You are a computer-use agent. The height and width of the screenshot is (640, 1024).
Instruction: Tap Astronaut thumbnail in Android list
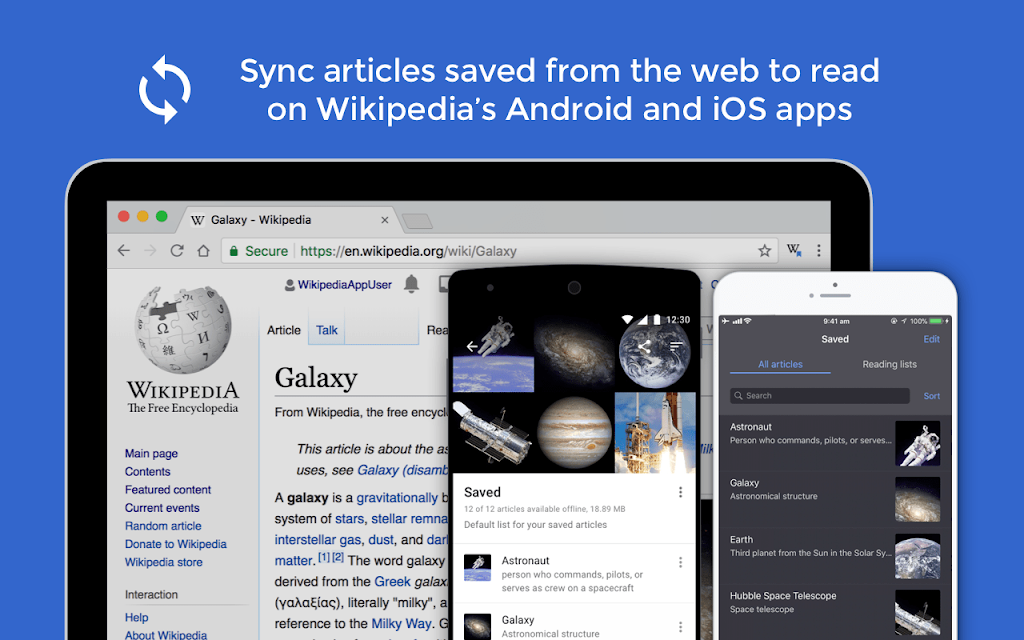[477, 568]
